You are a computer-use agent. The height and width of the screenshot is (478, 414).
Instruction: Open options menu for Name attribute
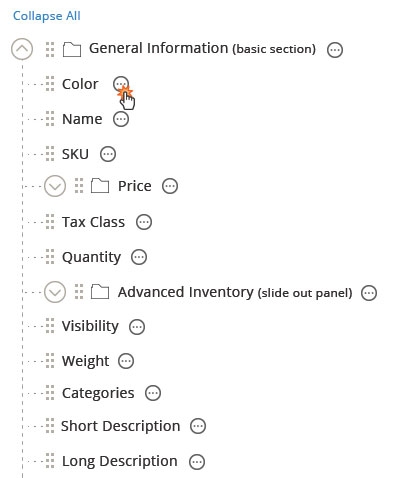pos(121,119)
